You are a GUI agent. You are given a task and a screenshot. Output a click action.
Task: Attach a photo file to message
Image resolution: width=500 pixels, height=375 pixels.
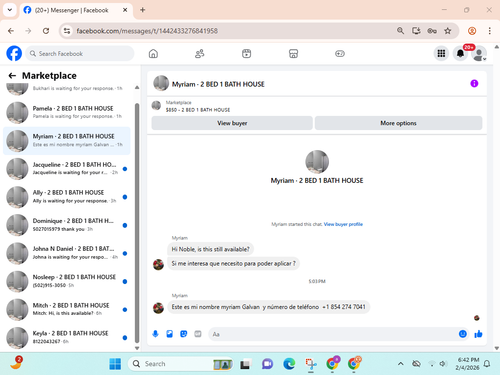170,334
